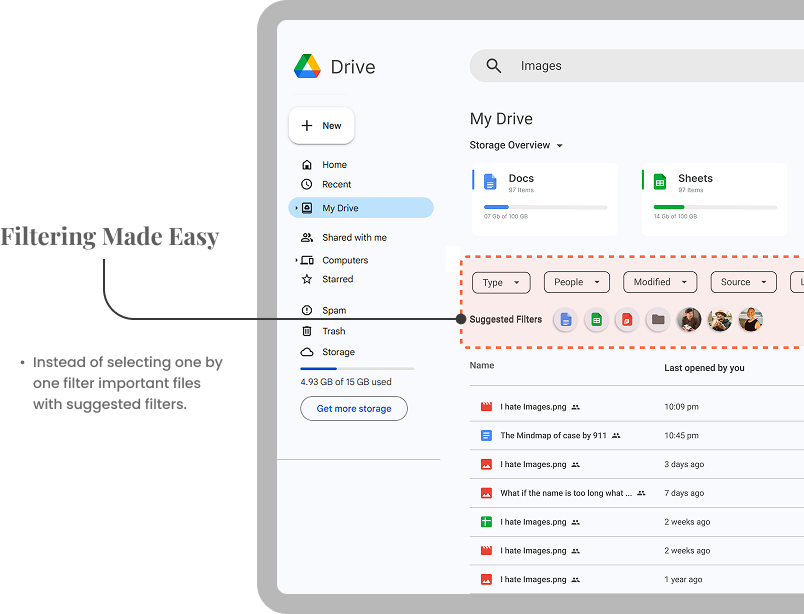Open Spam in the sidebar

coord(334,310)
